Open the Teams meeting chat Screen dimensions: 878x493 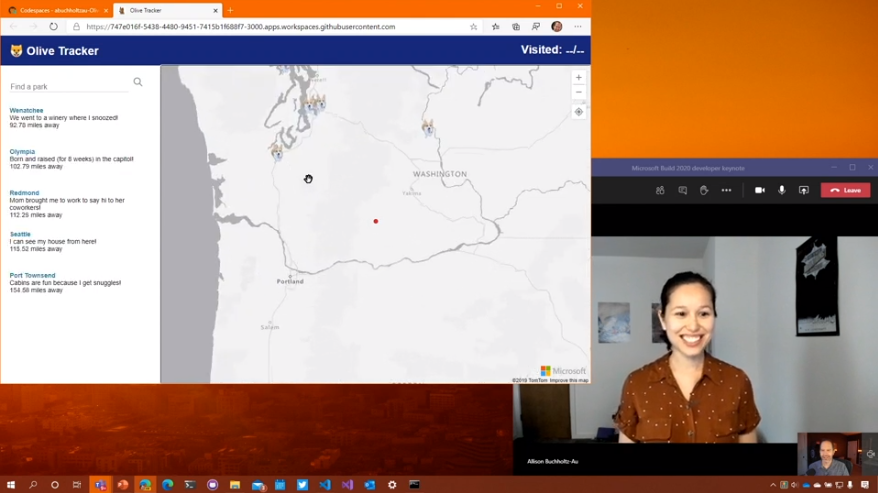click(x=682, y=190)
